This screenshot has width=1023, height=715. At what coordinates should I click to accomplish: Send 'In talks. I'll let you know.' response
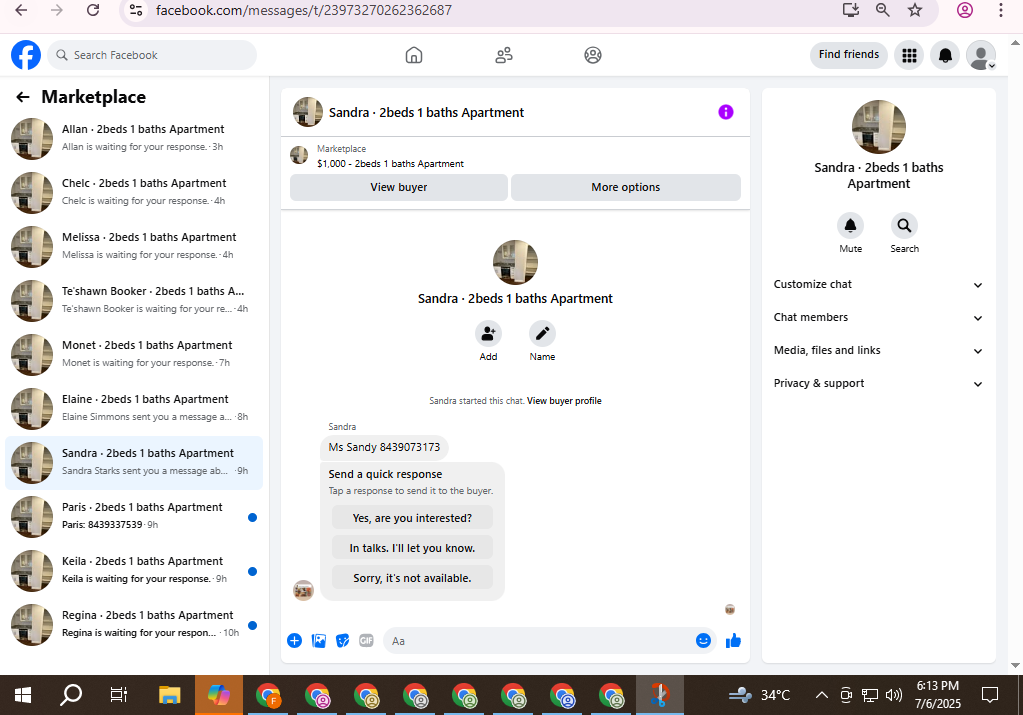[412, 548]
